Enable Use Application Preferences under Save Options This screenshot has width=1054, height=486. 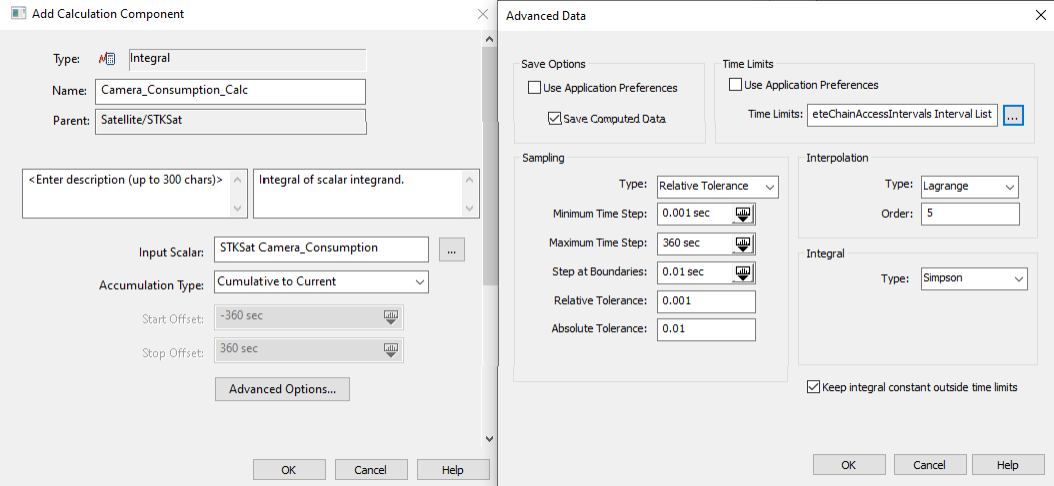click(x=535, y=88)
